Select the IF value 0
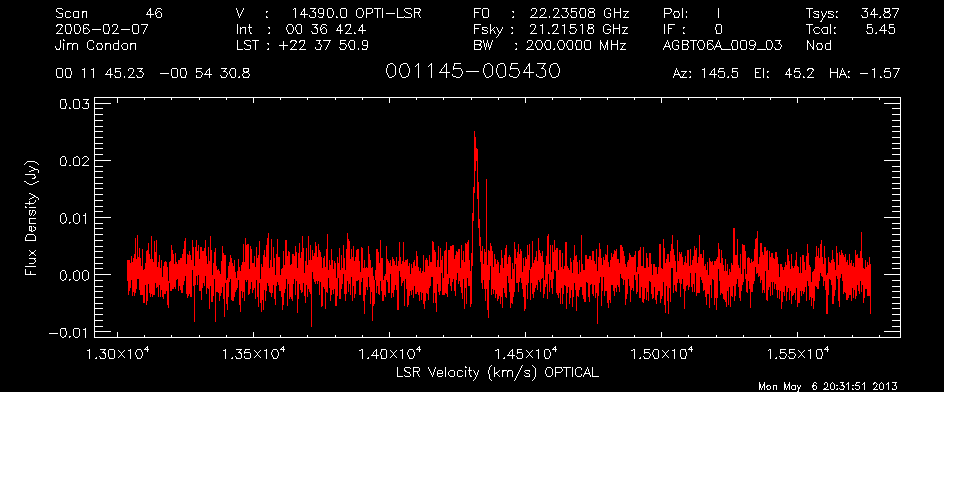962x490 pixels. pyautogui.click(x=718, y=29)
